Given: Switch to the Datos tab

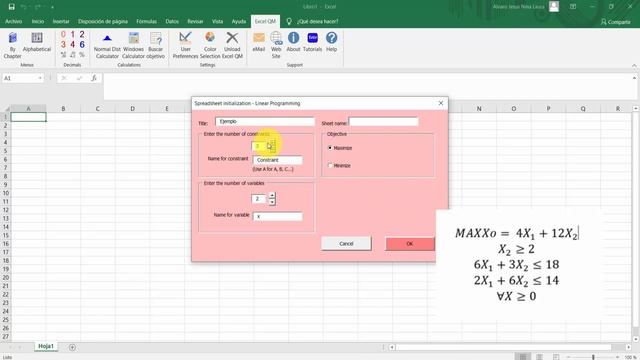Looking at the screenshot, I should (x=172, y=21).
